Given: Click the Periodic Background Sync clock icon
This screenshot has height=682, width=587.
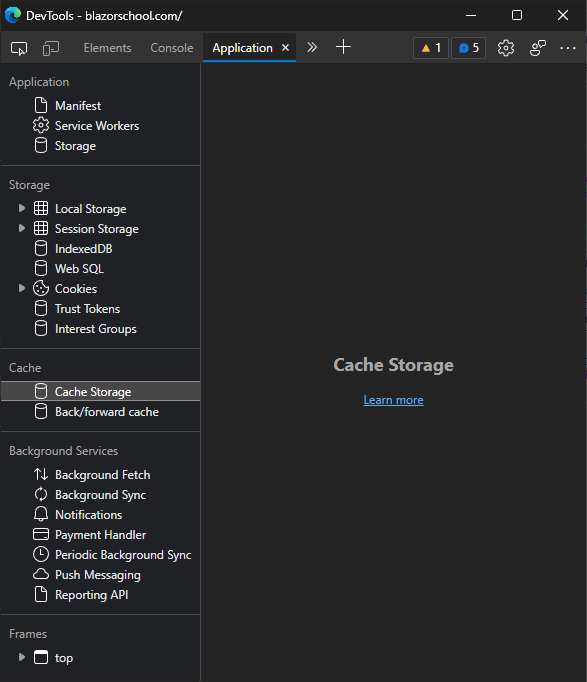Looking at the screenshot, I should 41,555.
